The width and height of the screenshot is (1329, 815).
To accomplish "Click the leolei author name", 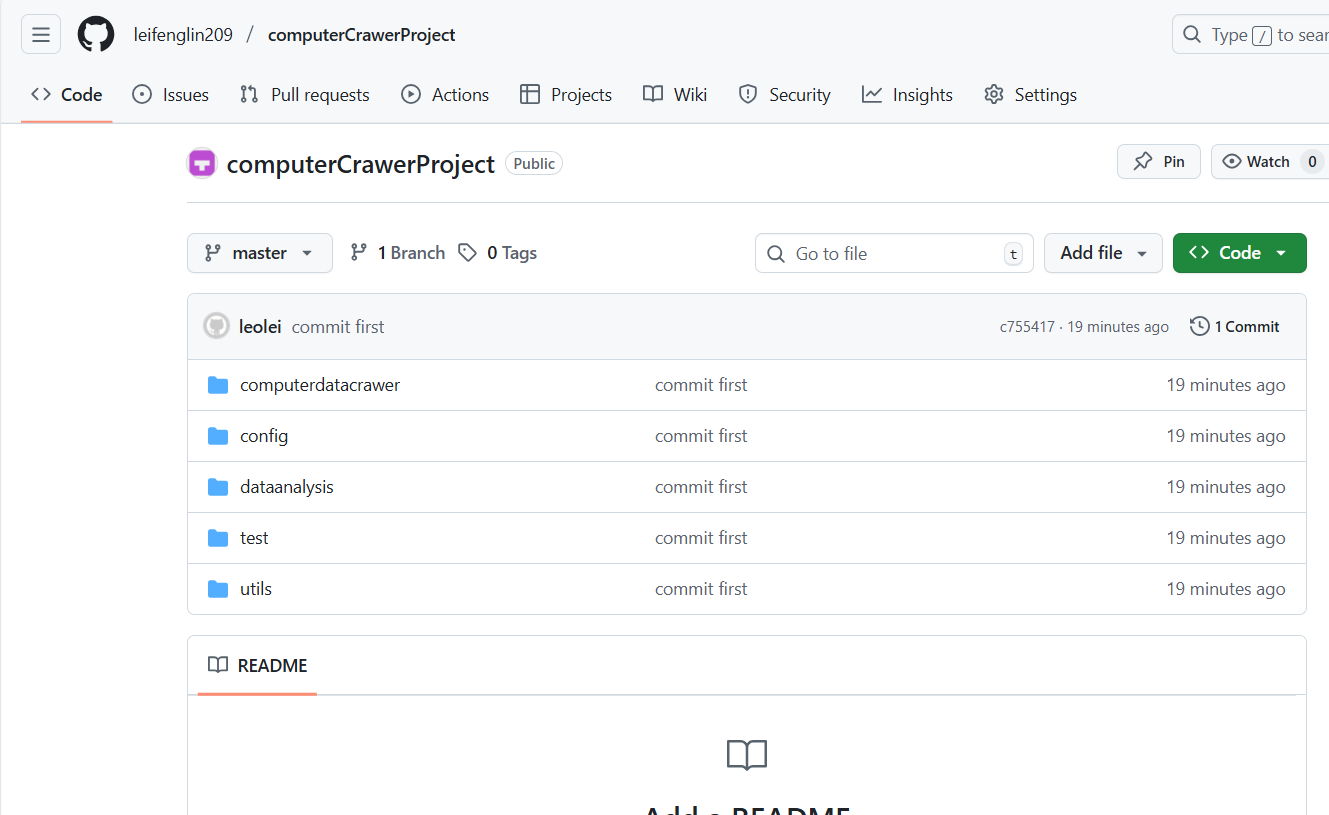I will pyautogui.click(x=260, y=327).
